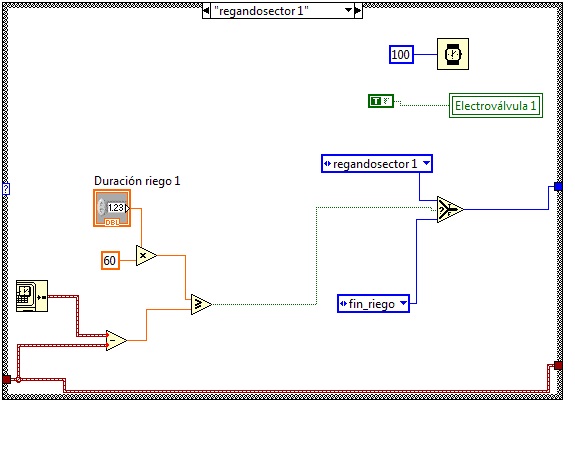Click the Multiply function node
The width and height of the screenshot is (575, 452).
pos(146,256)
